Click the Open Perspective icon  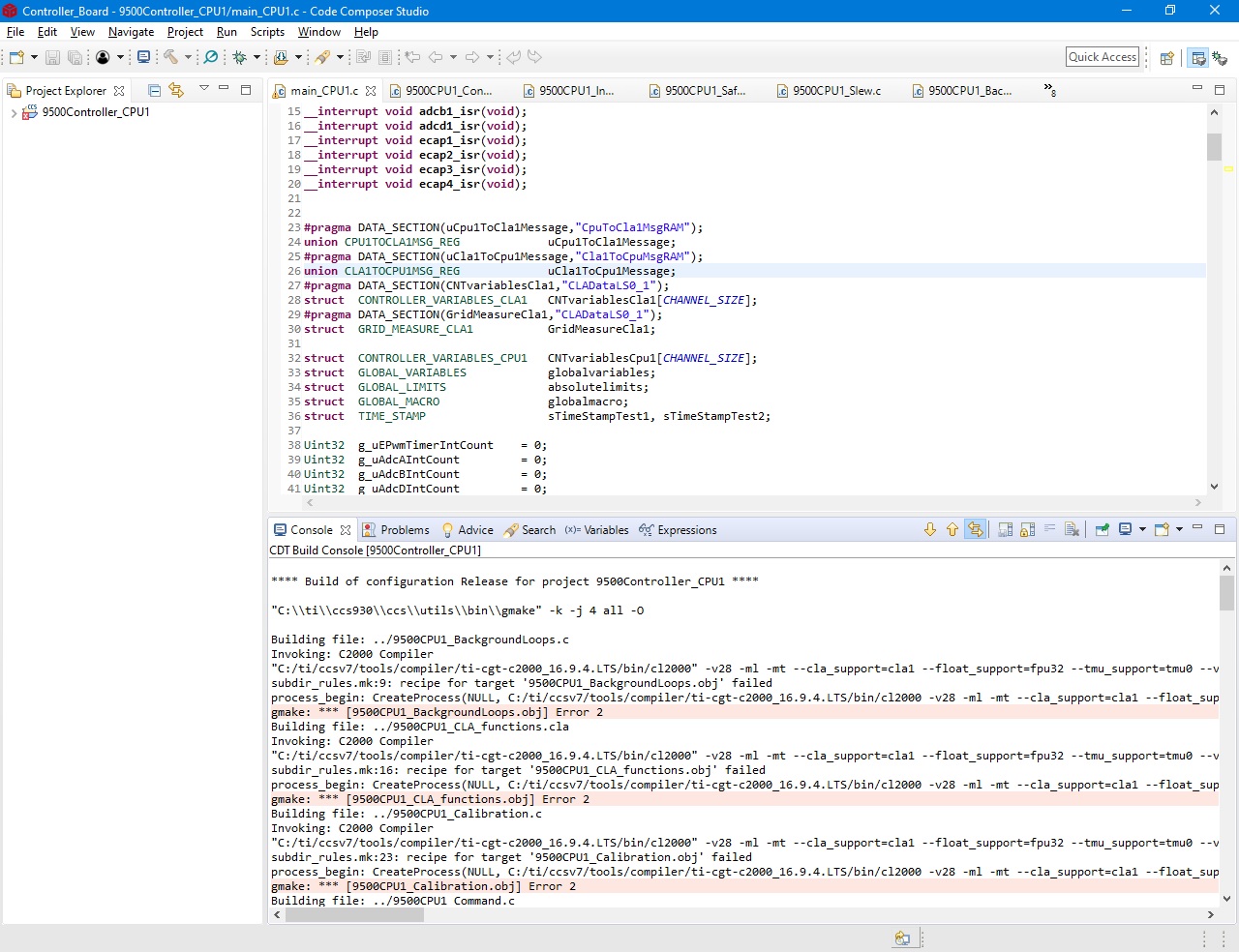tap(1167, 58)
